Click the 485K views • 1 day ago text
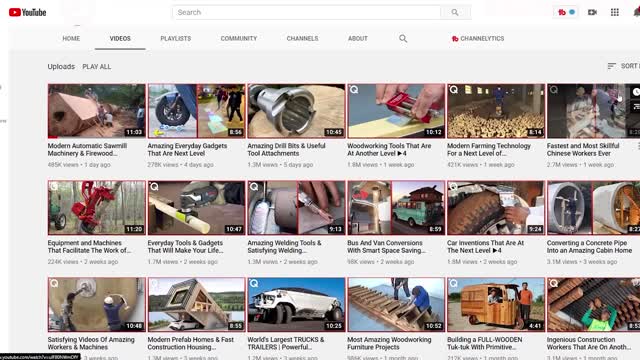Image resolution: width=640 pixels, height=360 pixels. 79,165
